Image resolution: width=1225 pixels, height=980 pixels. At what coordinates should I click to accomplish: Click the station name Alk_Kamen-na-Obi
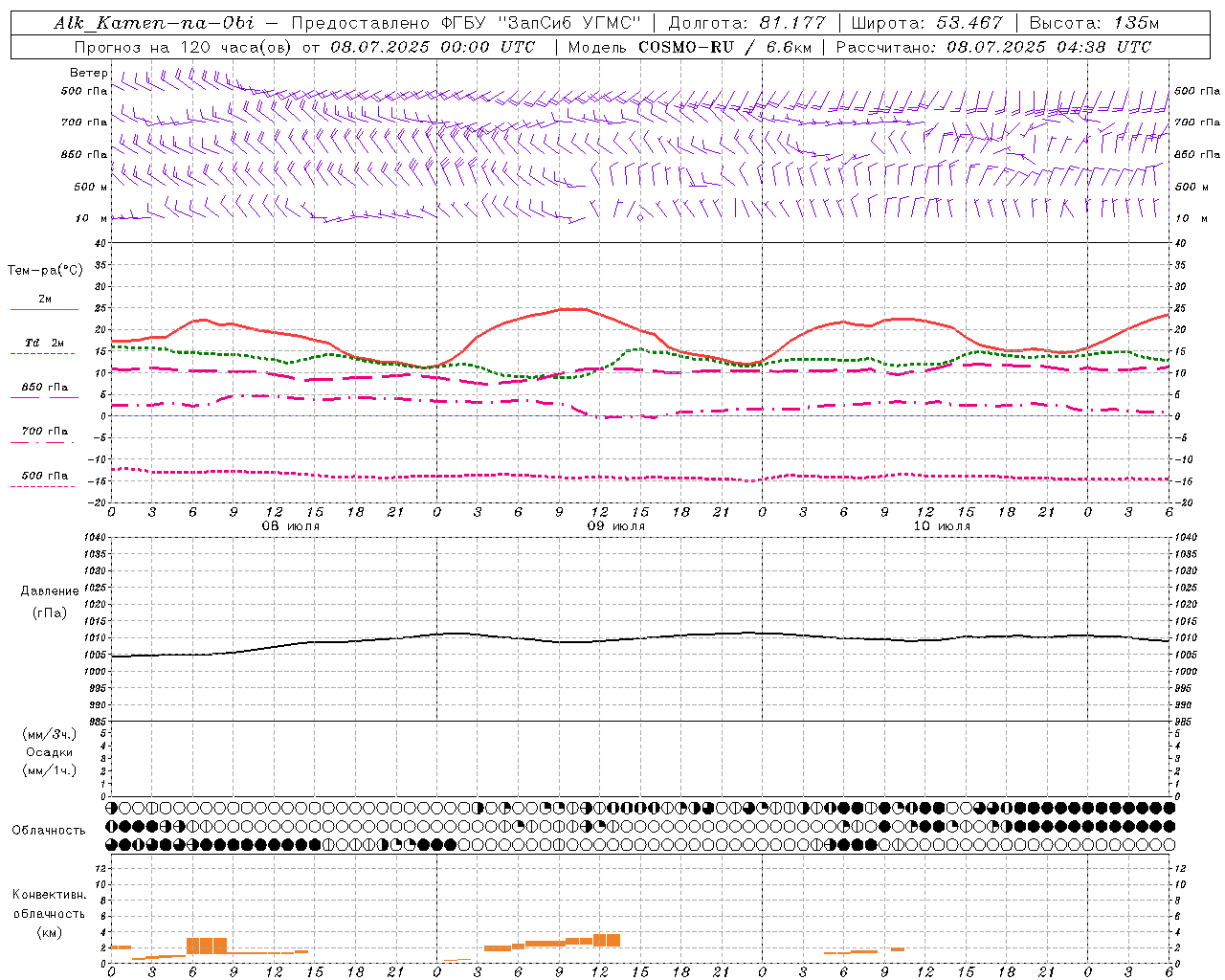point(154,23)
